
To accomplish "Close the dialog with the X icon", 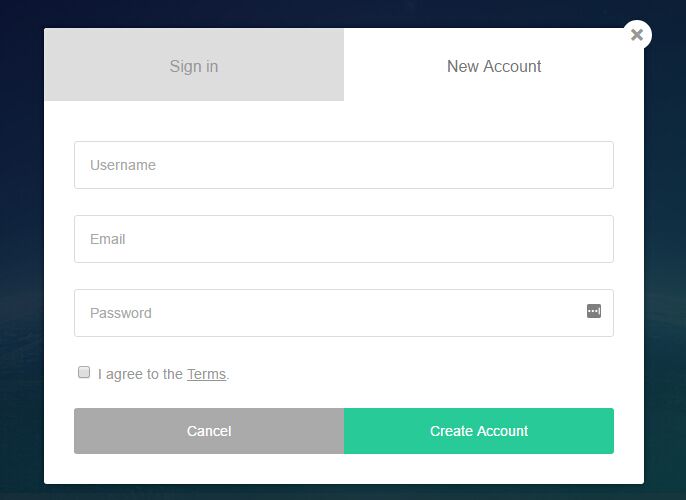I will coord(637,35).
